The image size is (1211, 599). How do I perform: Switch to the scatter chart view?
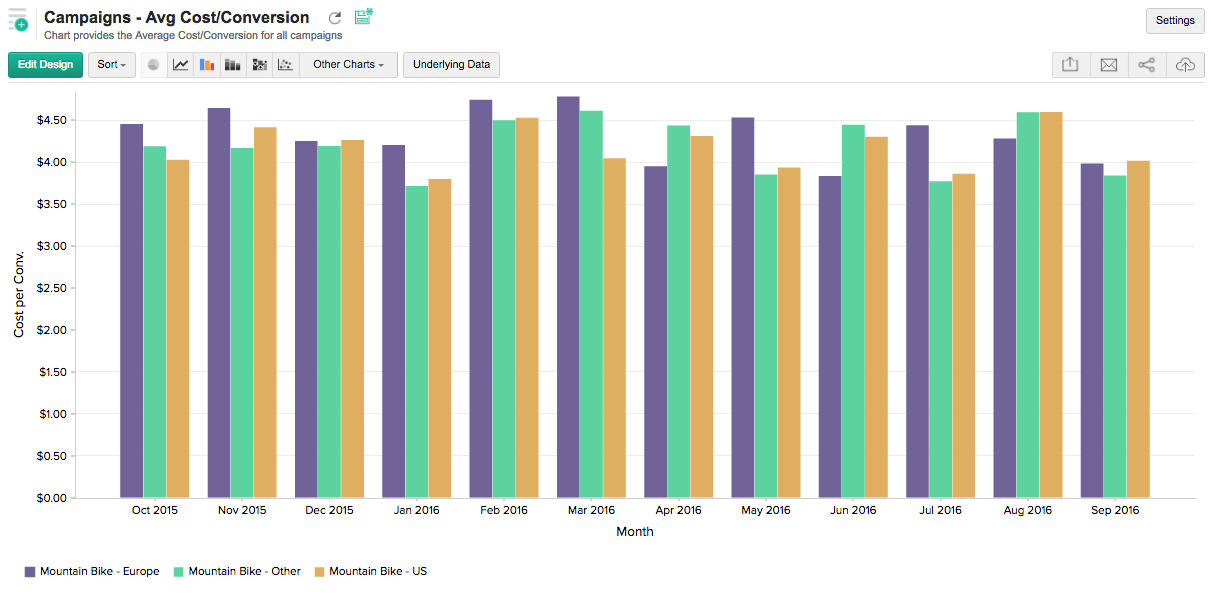(x=285, y=65)
